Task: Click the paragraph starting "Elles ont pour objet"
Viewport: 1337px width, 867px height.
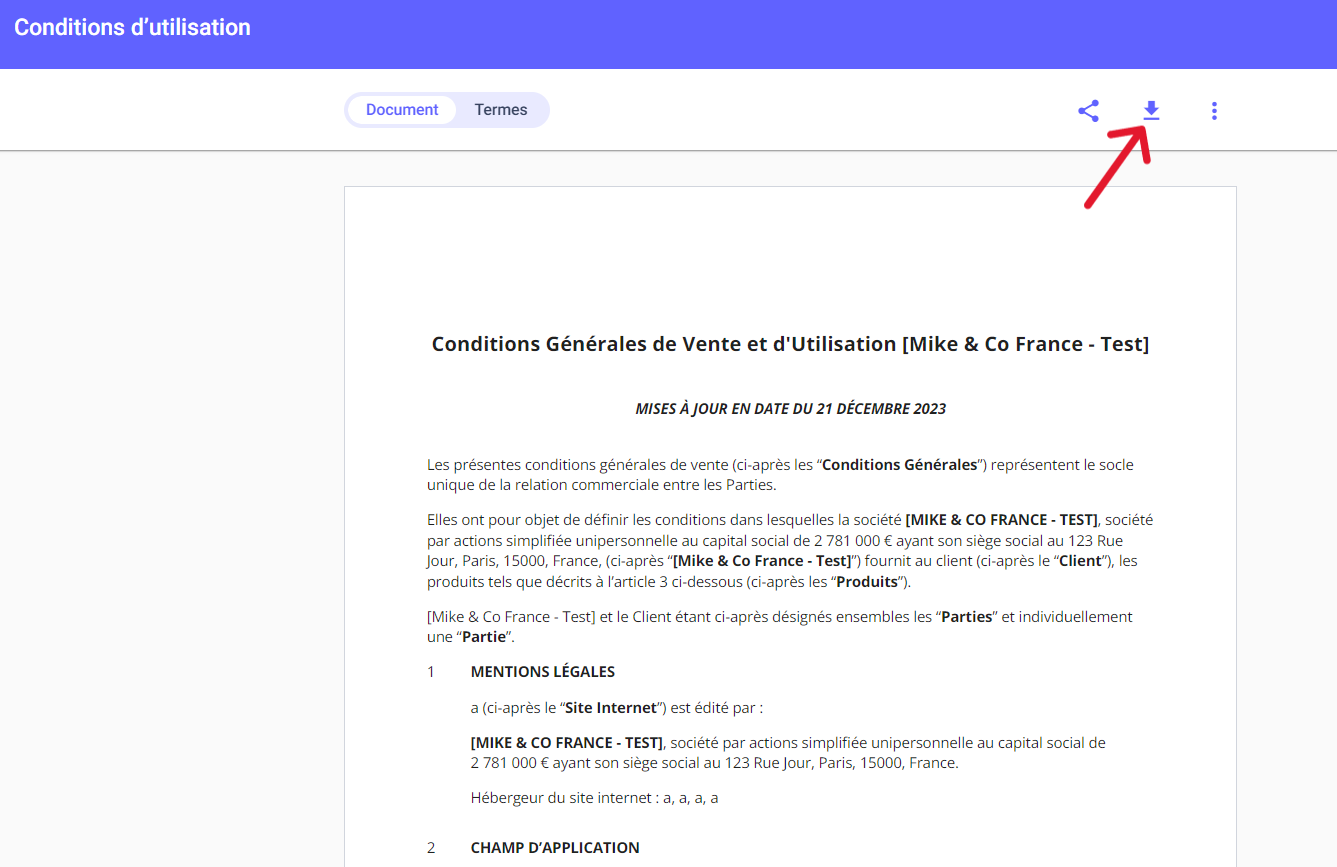Action: [780, 551]
